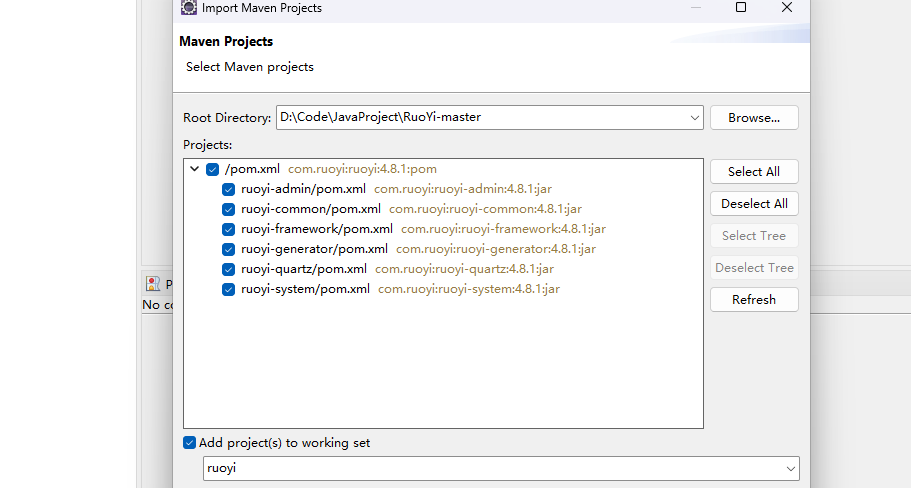Click the Eclipse icon in dialog title bar
The width and height of the screenshot is (911, 488).
(188, 8)
